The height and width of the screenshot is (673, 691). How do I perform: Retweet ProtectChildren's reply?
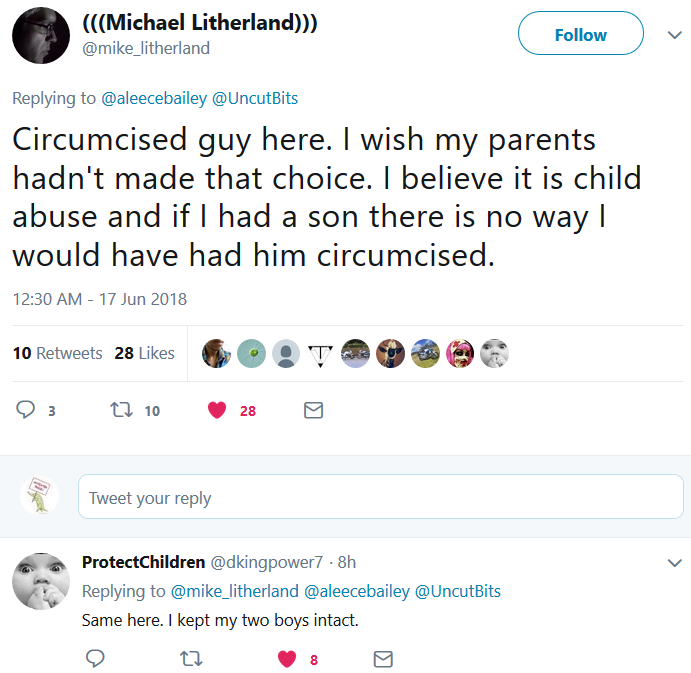(x=189, y=659)
